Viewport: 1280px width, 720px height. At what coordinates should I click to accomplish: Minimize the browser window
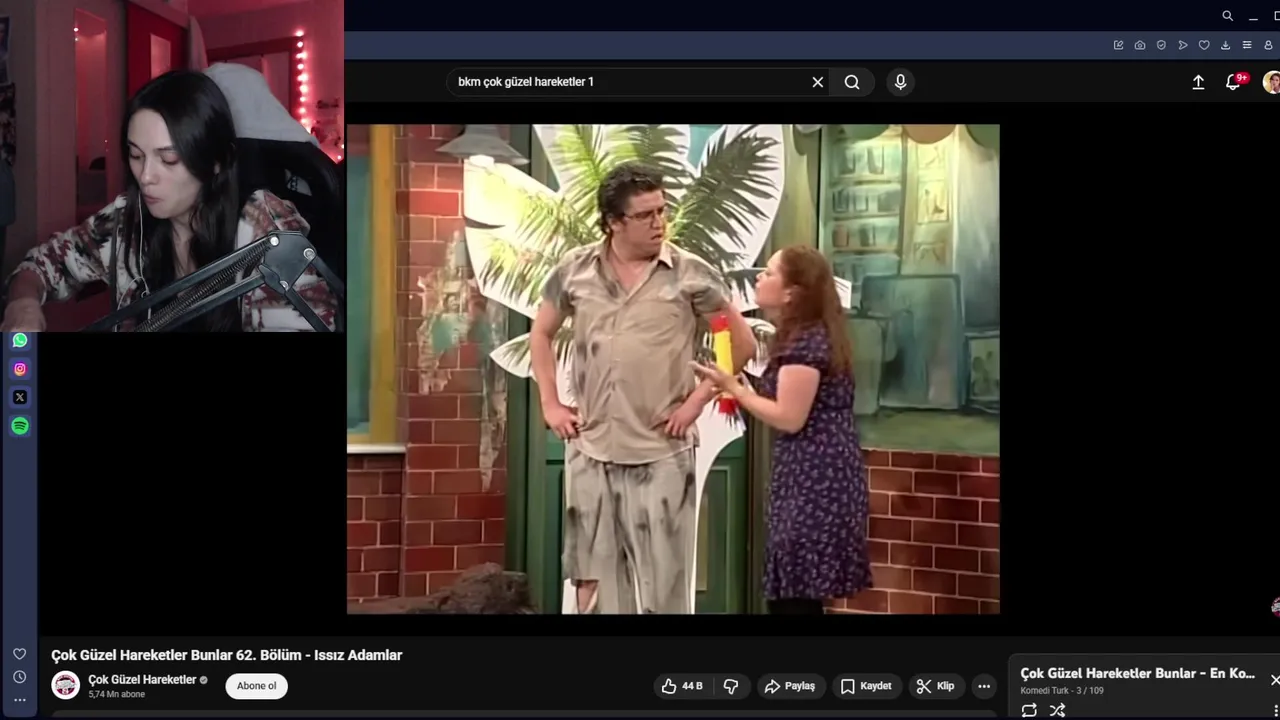1253,16
